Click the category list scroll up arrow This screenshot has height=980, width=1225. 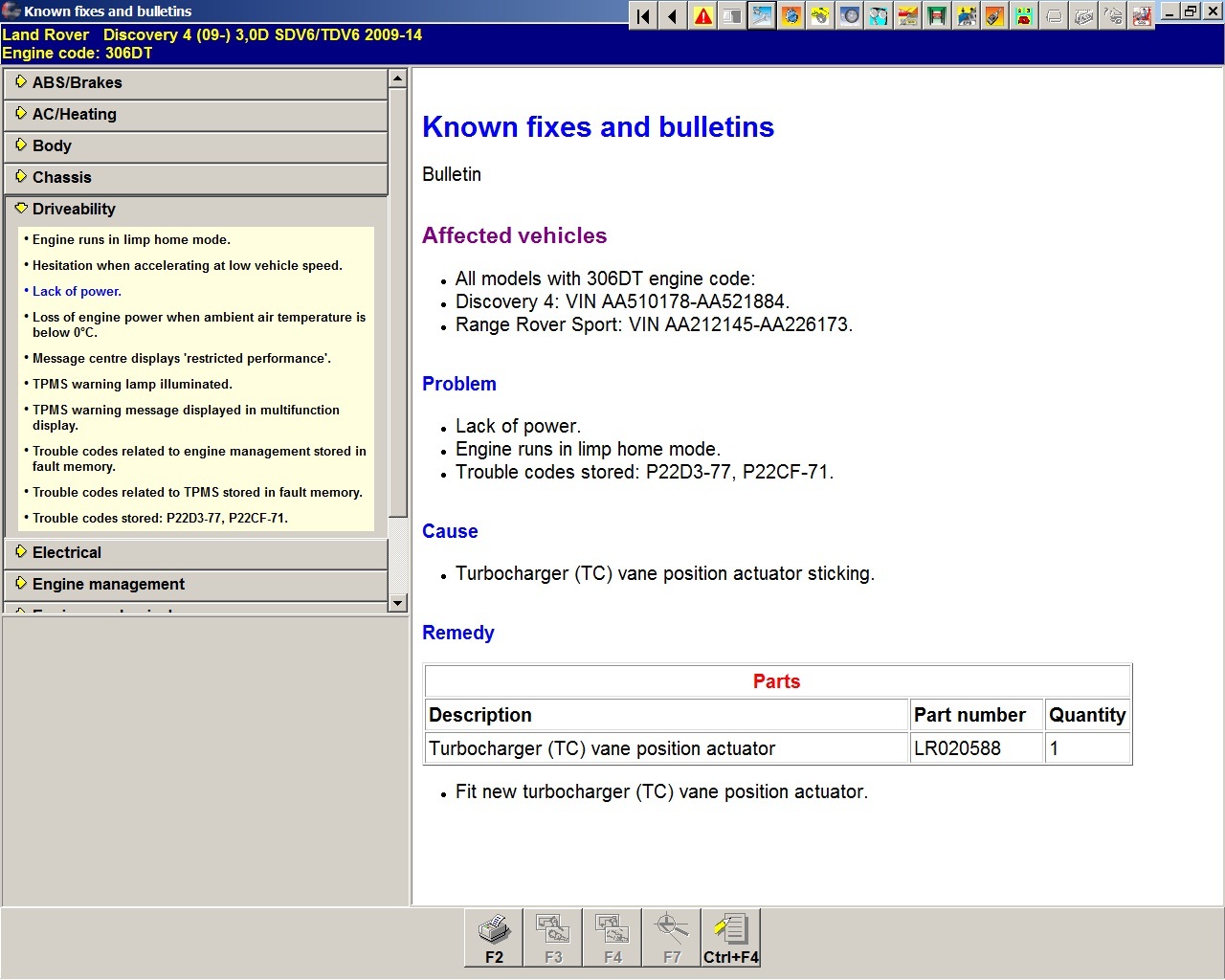(398, 78)
